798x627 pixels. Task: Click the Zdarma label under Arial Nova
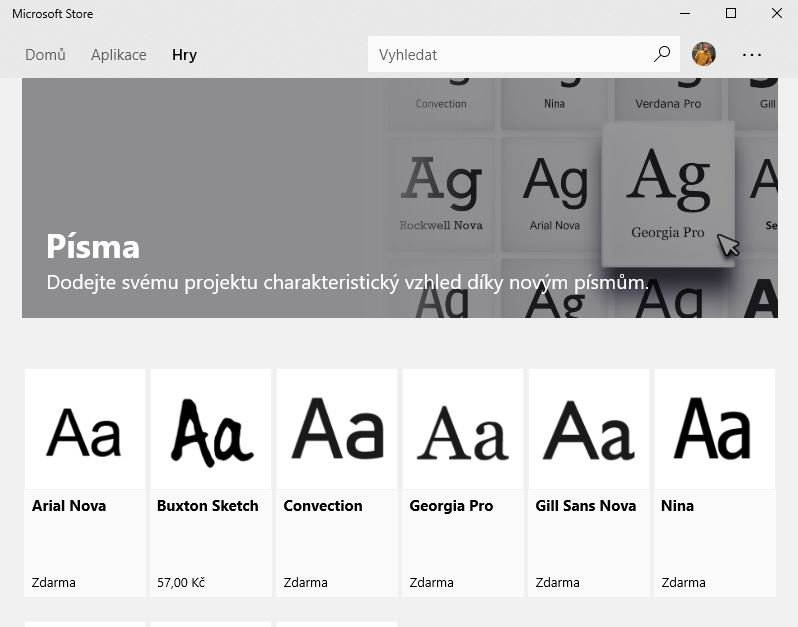point(53,582)
